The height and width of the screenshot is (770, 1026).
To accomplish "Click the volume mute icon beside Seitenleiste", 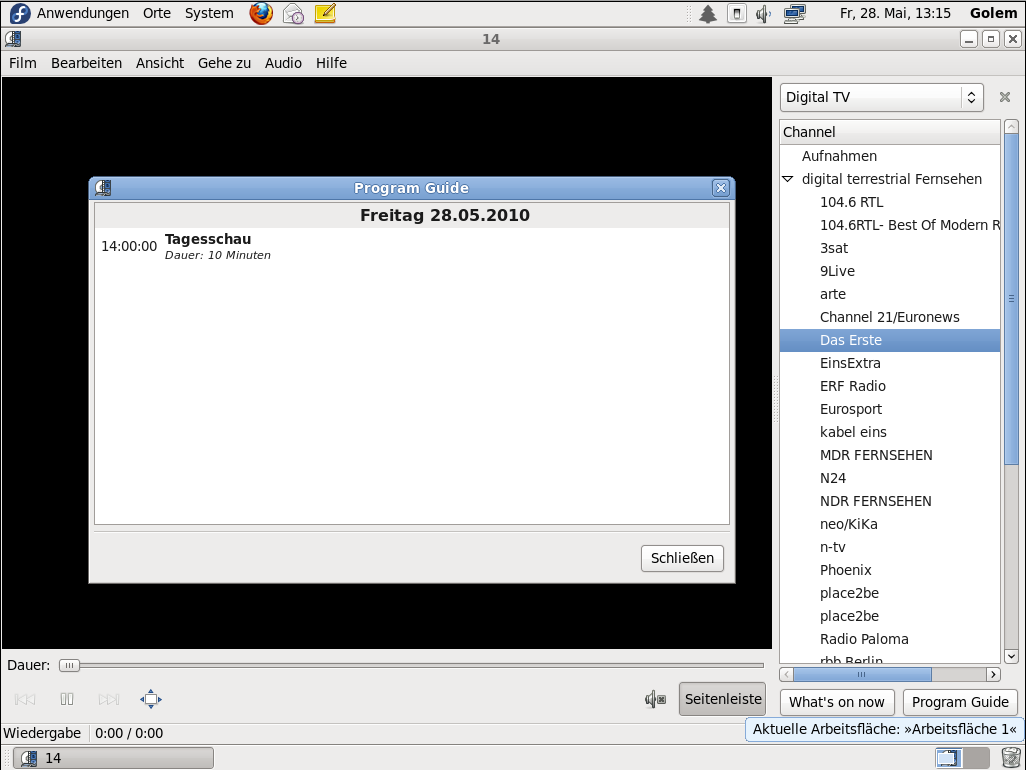I will [655, 699].
